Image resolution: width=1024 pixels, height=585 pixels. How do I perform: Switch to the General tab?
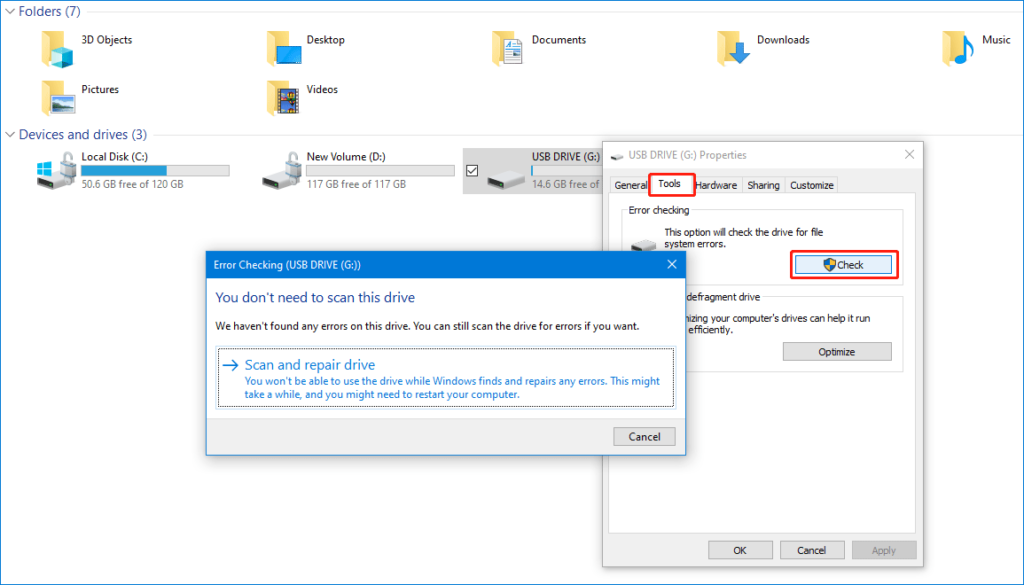coord(630,185)
